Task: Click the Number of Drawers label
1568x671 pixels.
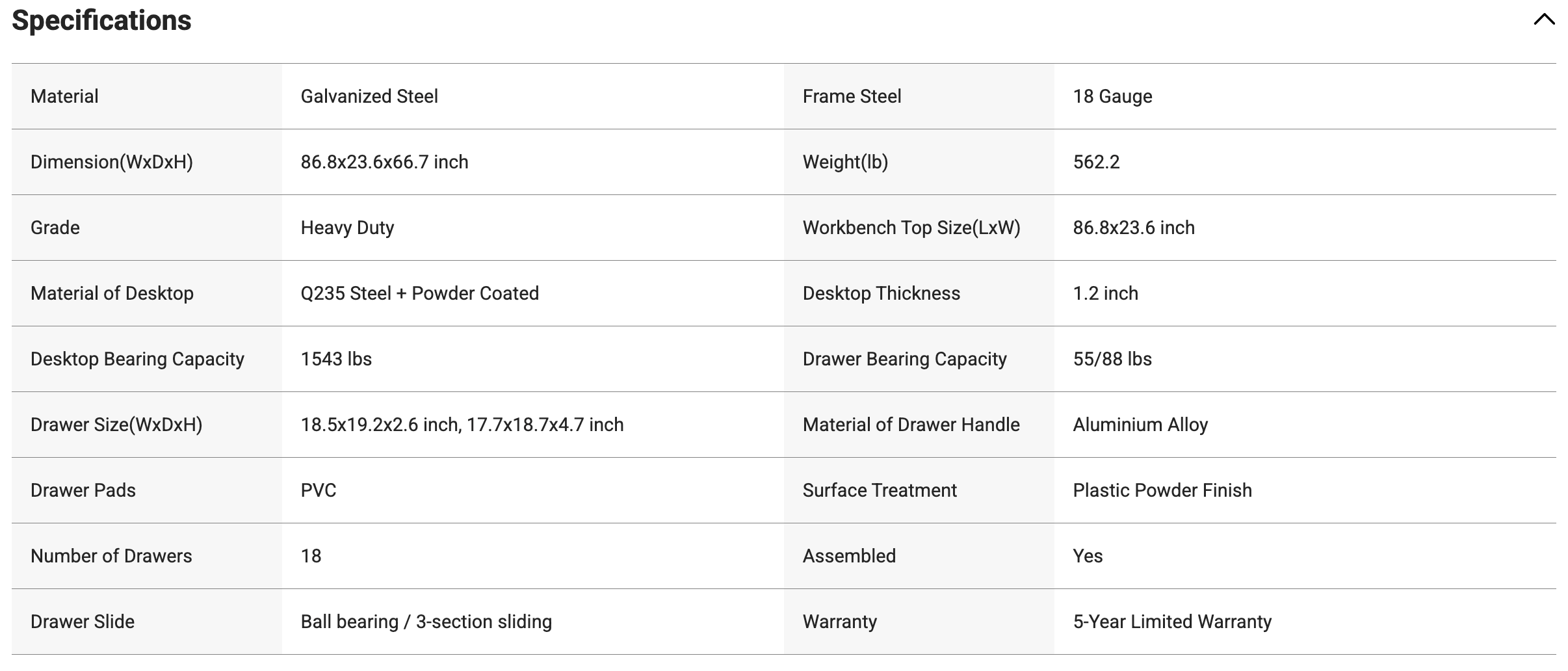Action: pyautogui.click(x=111, y=556)
